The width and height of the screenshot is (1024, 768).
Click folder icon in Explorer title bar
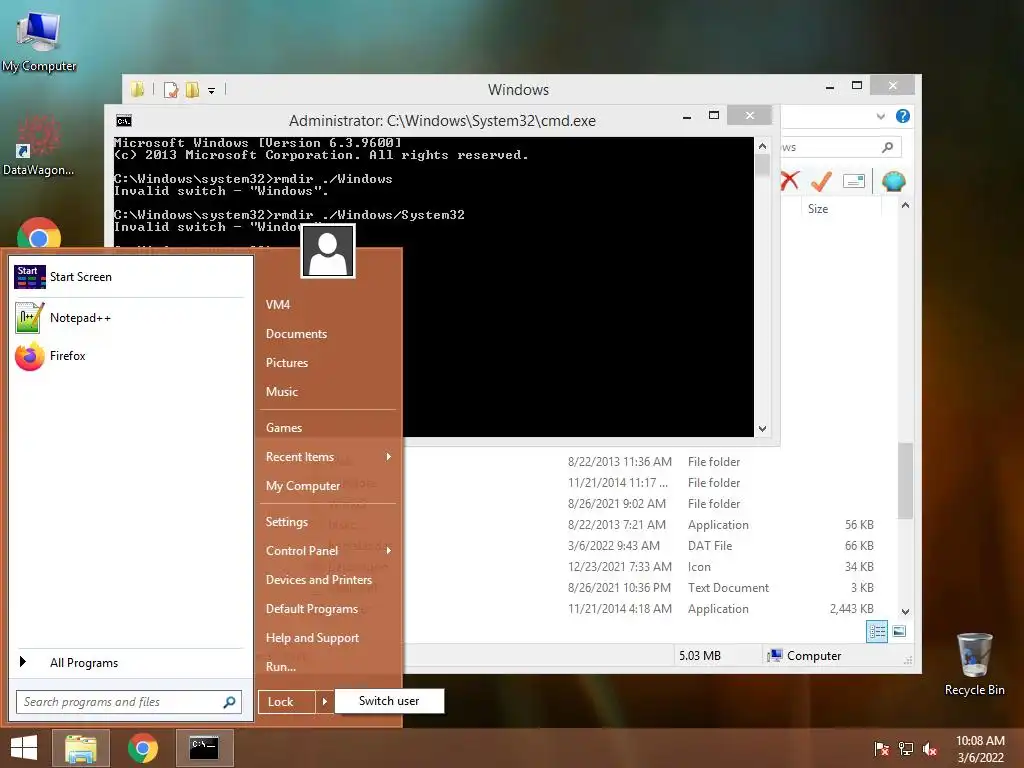coord(137,89)
